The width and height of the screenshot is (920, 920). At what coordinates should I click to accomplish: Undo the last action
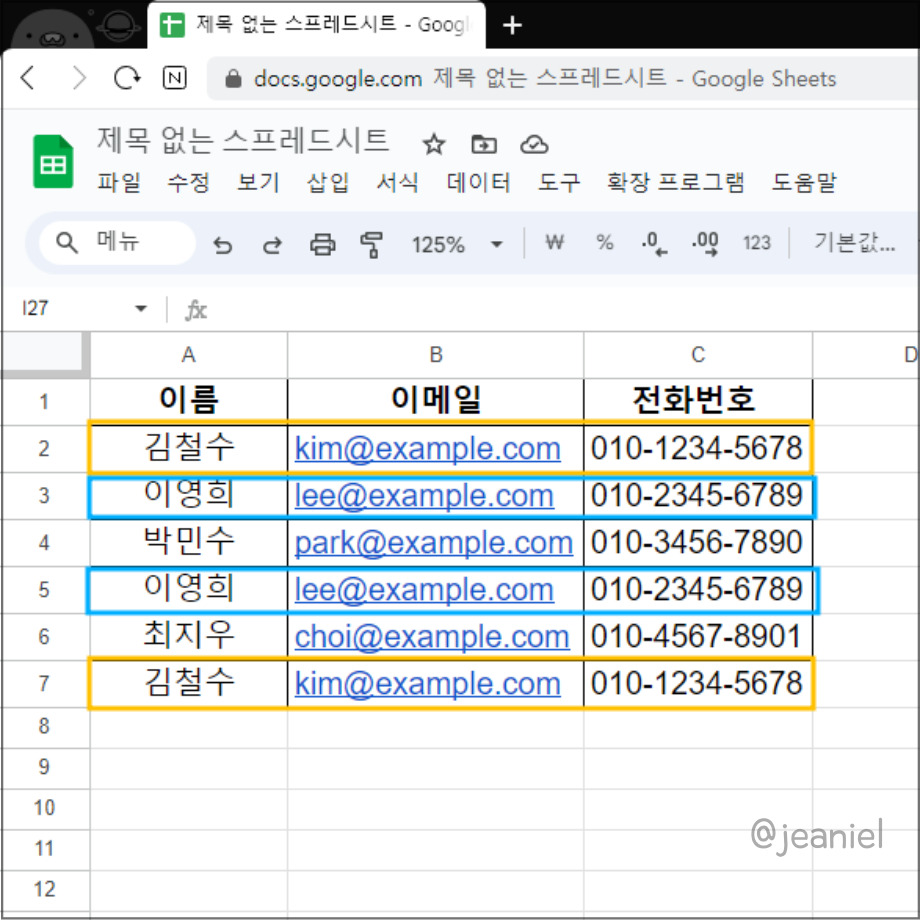222,243
